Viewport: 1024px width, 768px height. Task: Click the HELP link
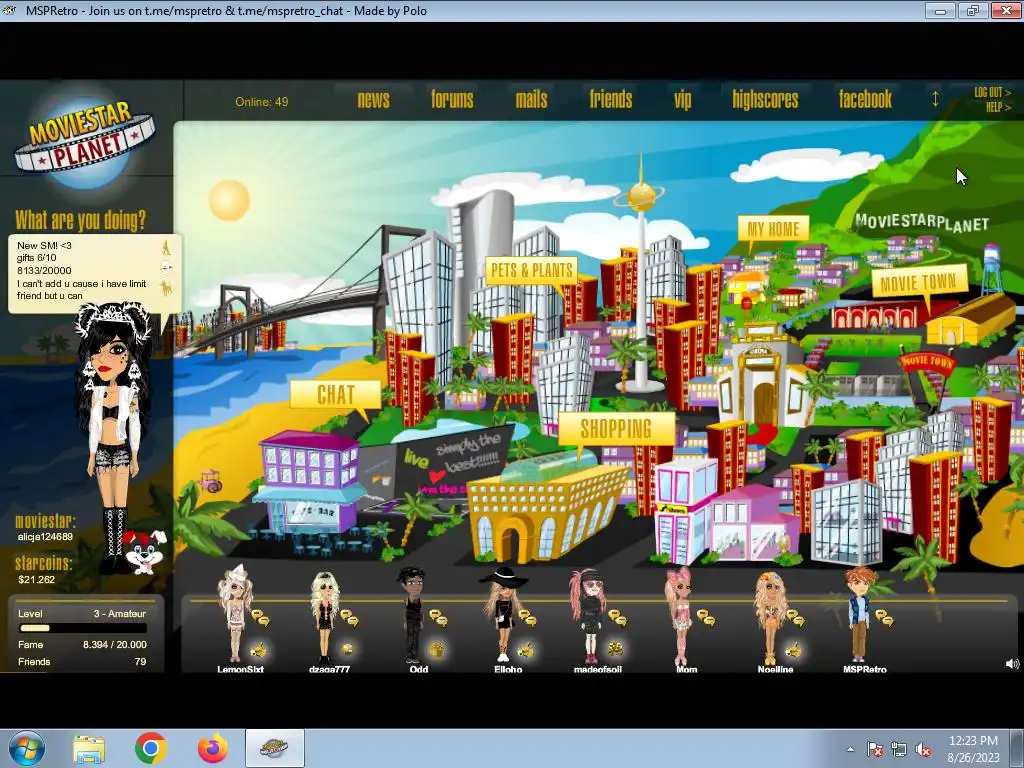tap(999, 107)
